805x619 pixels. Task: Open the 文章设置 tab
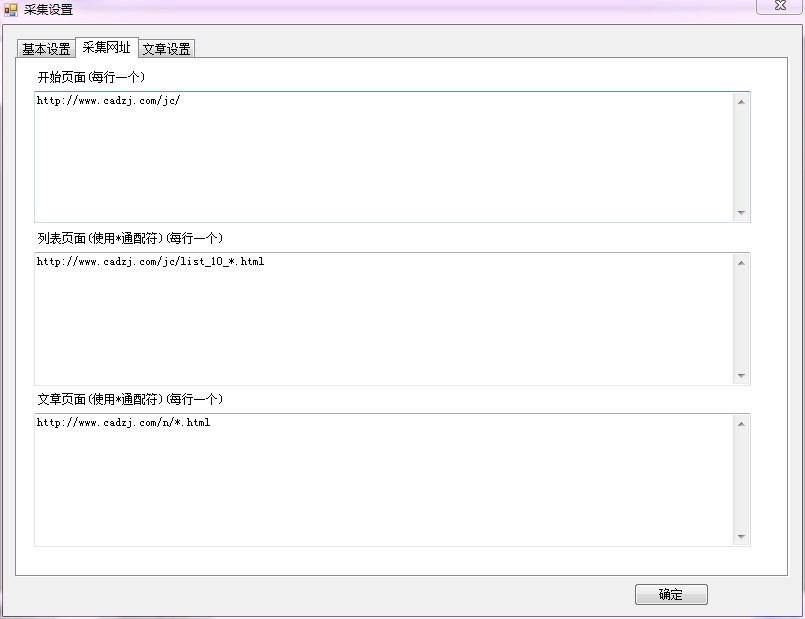click(166, 49)
